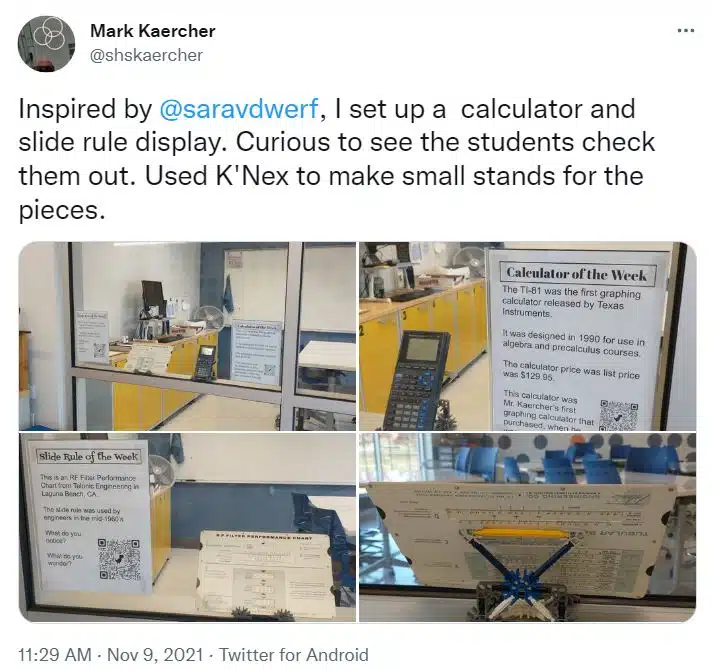Open the K'Nex slide rule stand photo
713x670 pixels.
[527, 527]
